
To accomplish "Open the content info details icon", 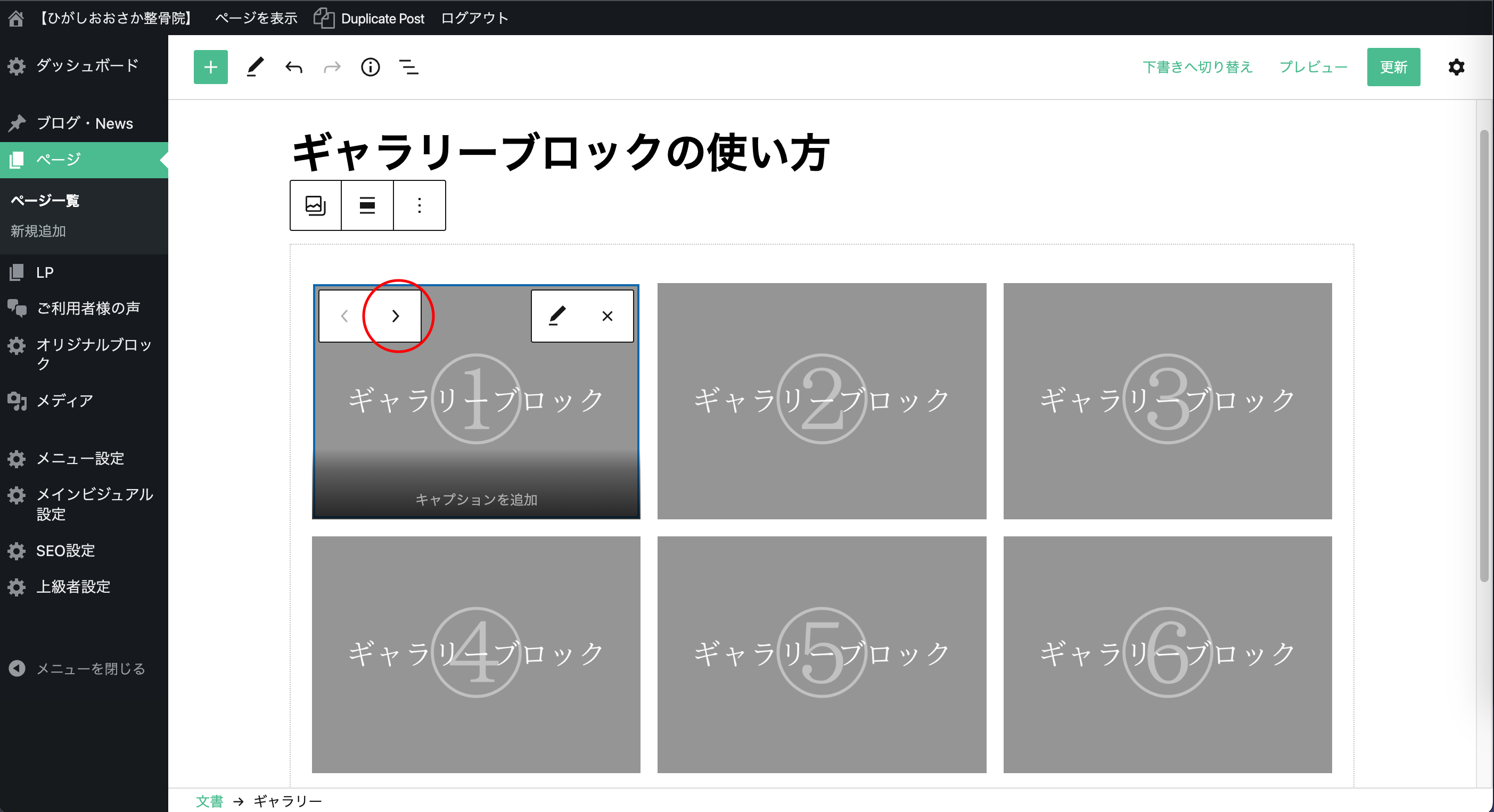I will [x=370, y=67].
